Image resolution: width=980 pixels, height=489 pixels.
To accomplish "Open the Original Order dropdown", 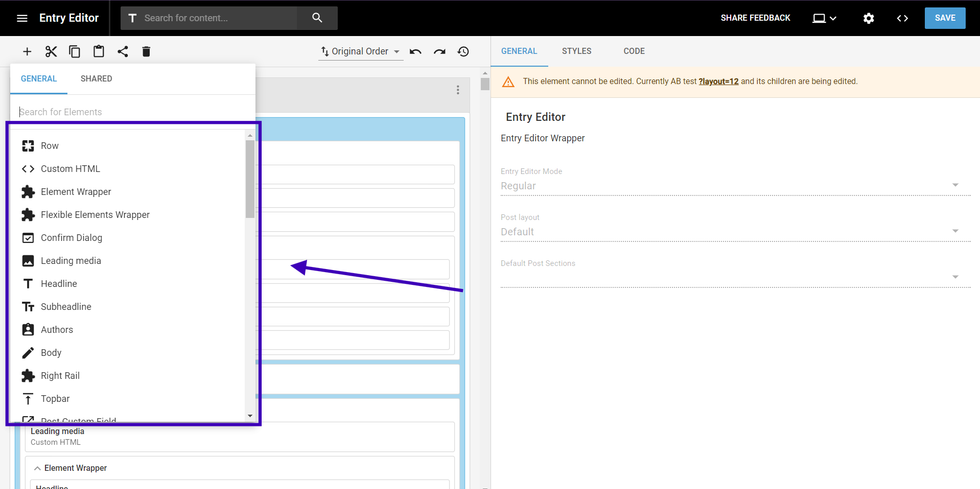I will coord(360,52).
